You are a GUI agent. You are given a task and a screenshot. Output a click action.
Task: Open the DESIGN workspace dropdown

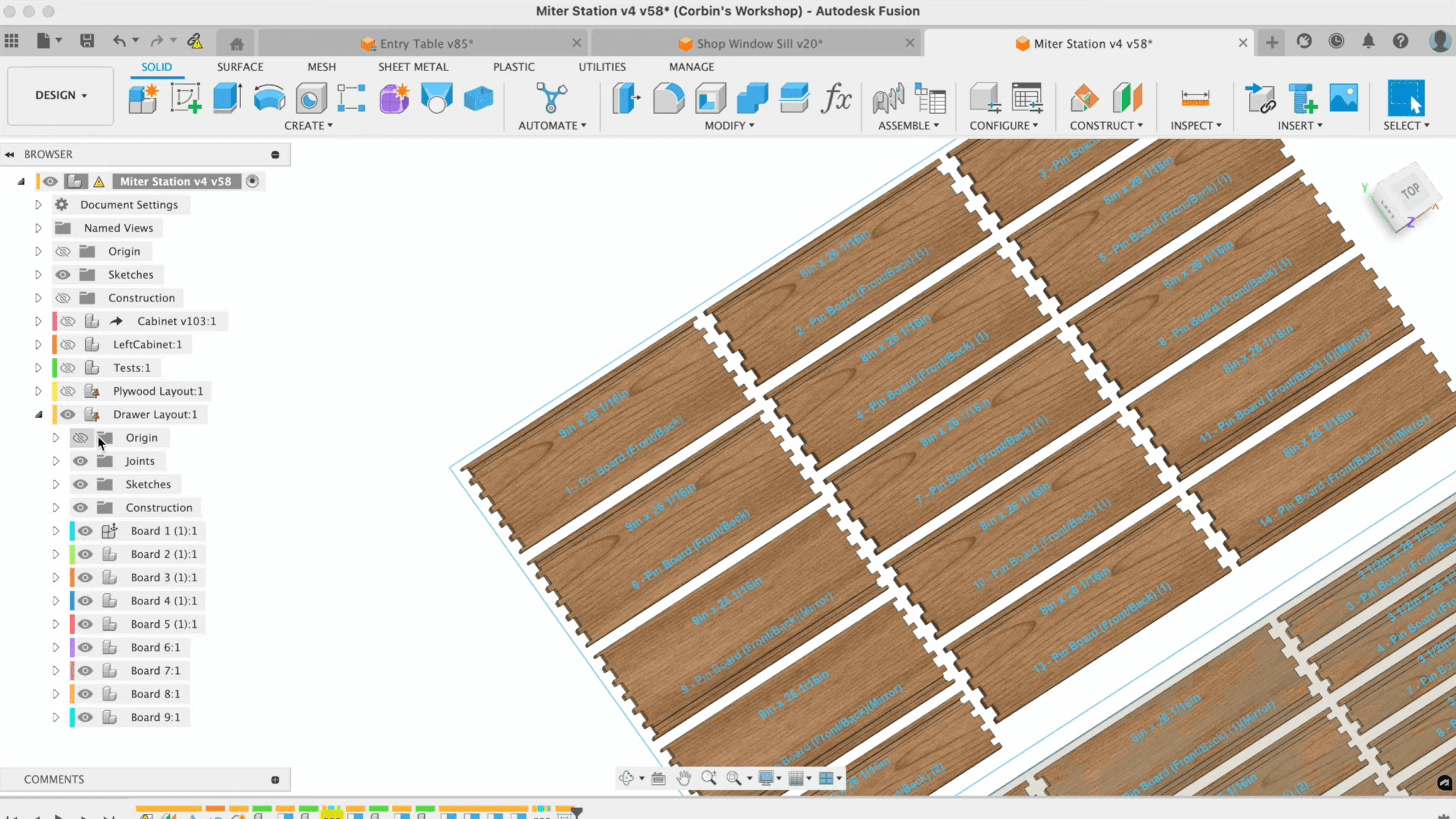[61, 95]
